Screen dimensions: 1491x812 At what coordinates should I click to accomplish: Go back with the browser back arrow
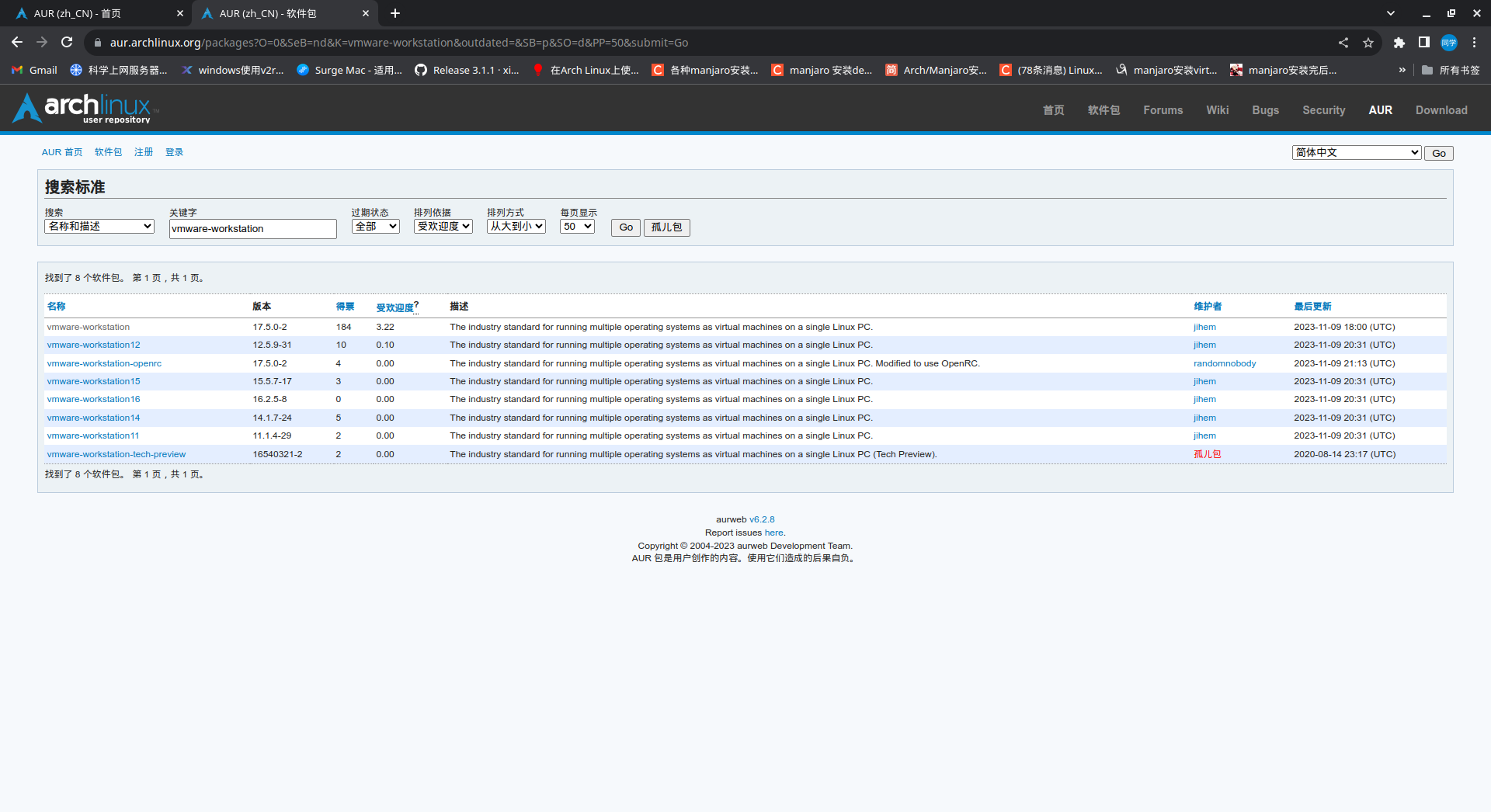click(17, 43)
